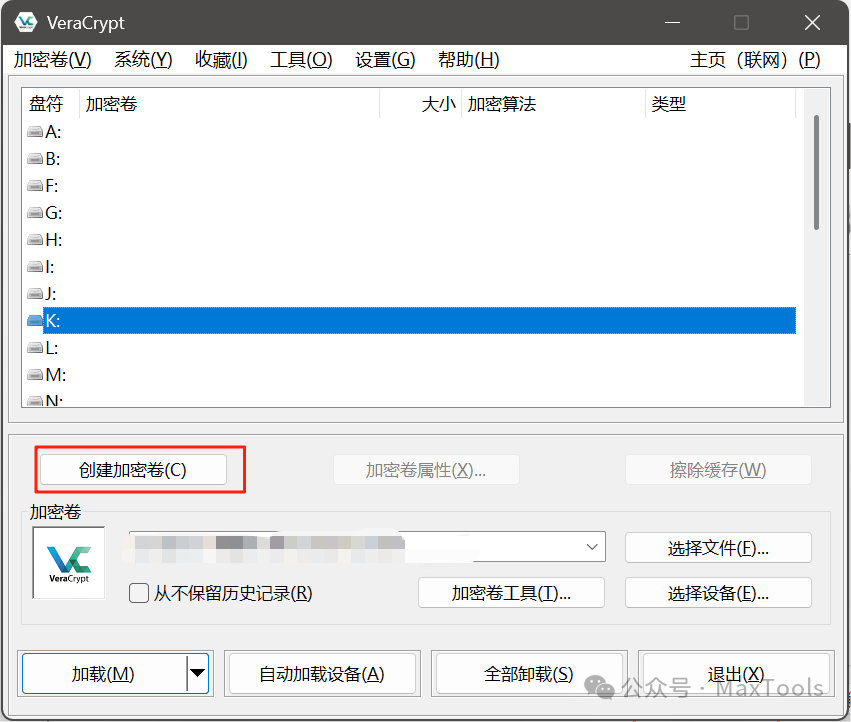
Task: Select drive letter F: text
Action: 52,186
